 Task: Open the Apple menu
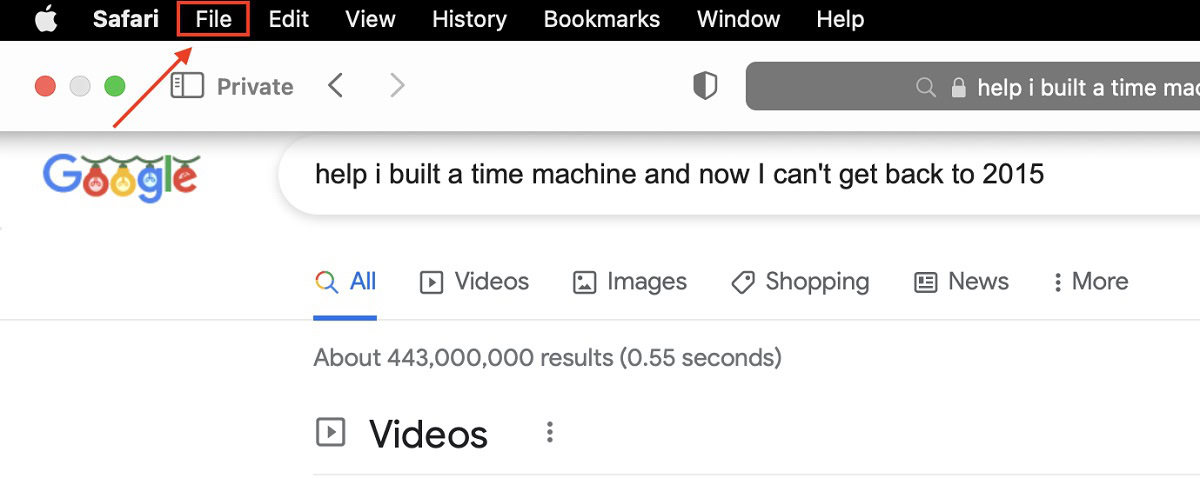point(46,19)
